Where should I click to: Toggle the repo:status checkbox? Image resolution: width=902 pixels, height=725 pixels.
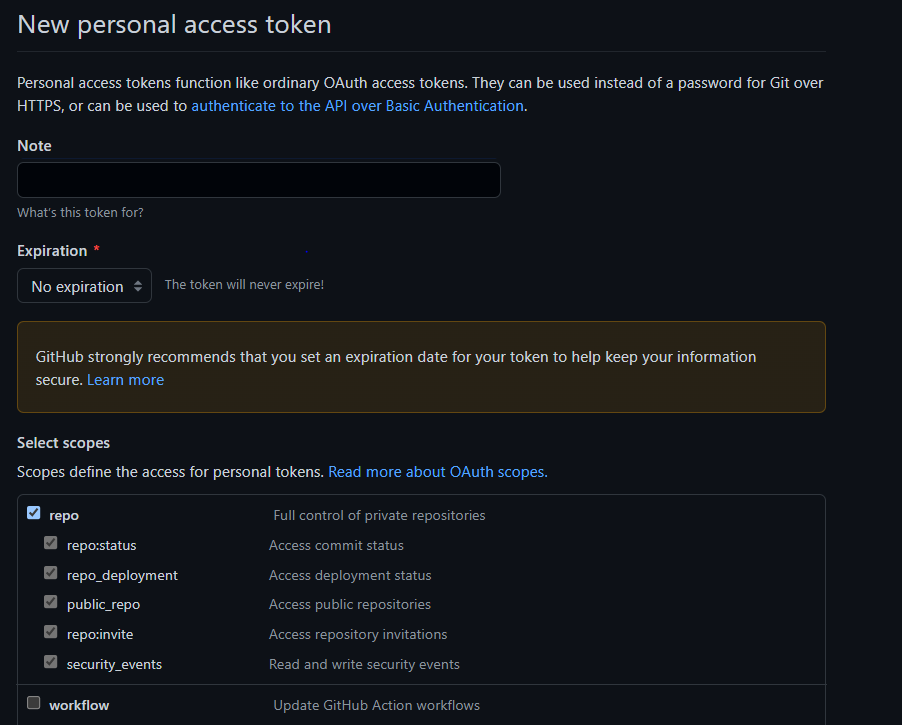point(51,543)
